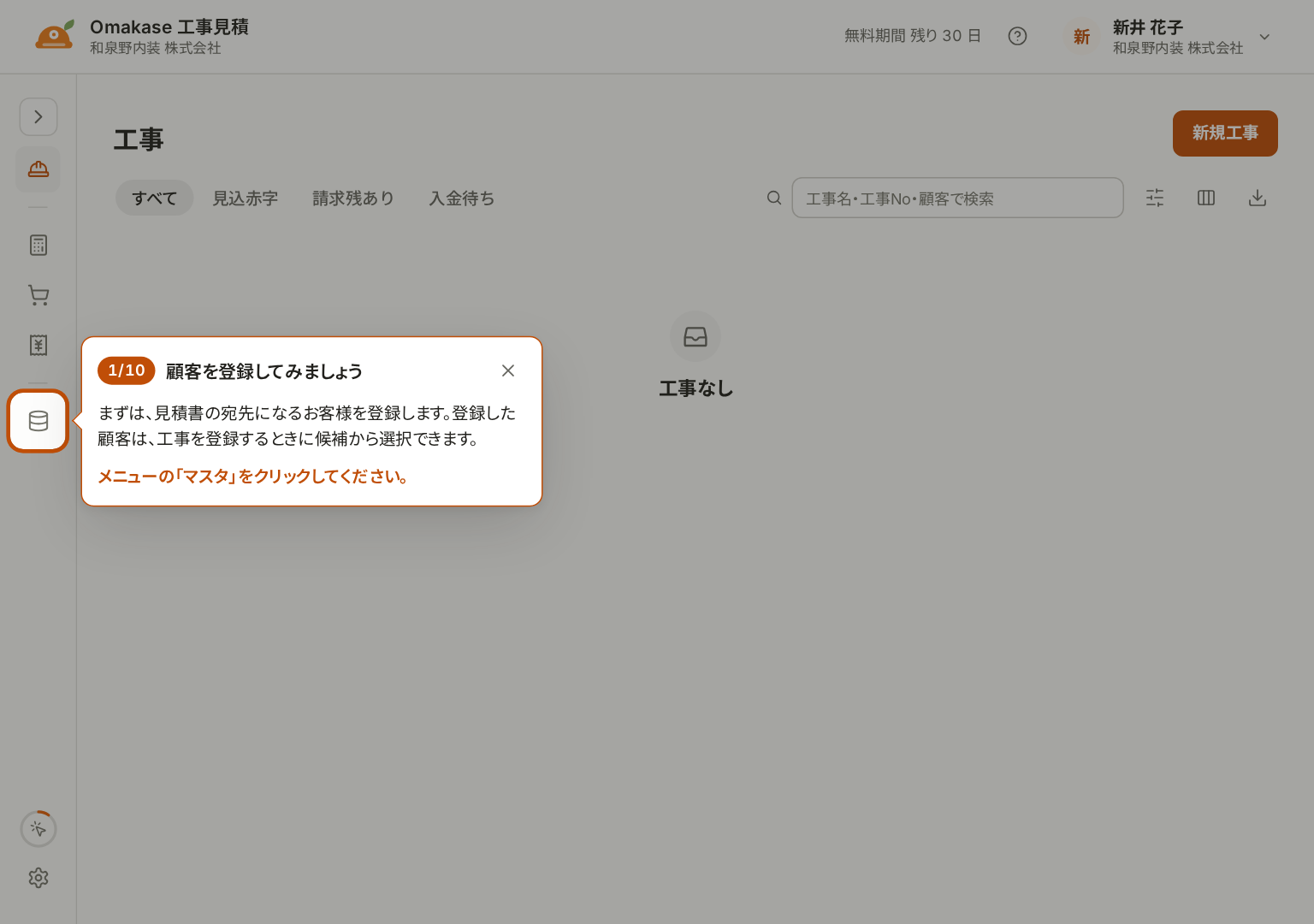
Task: Open the construction (helmet) sidebar icon
Action: pos(38,169)
